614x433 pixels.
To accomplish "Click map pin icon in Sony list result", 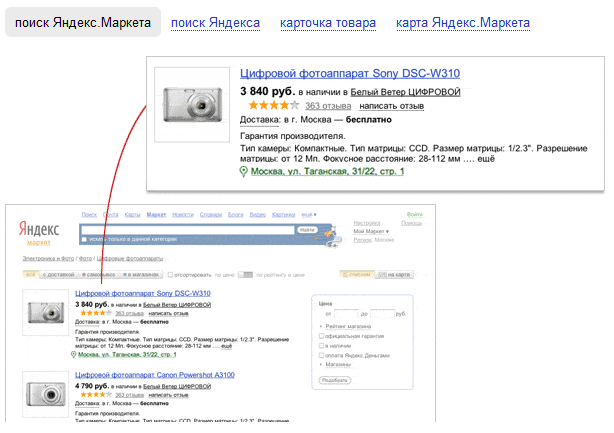I will (73, 355).
